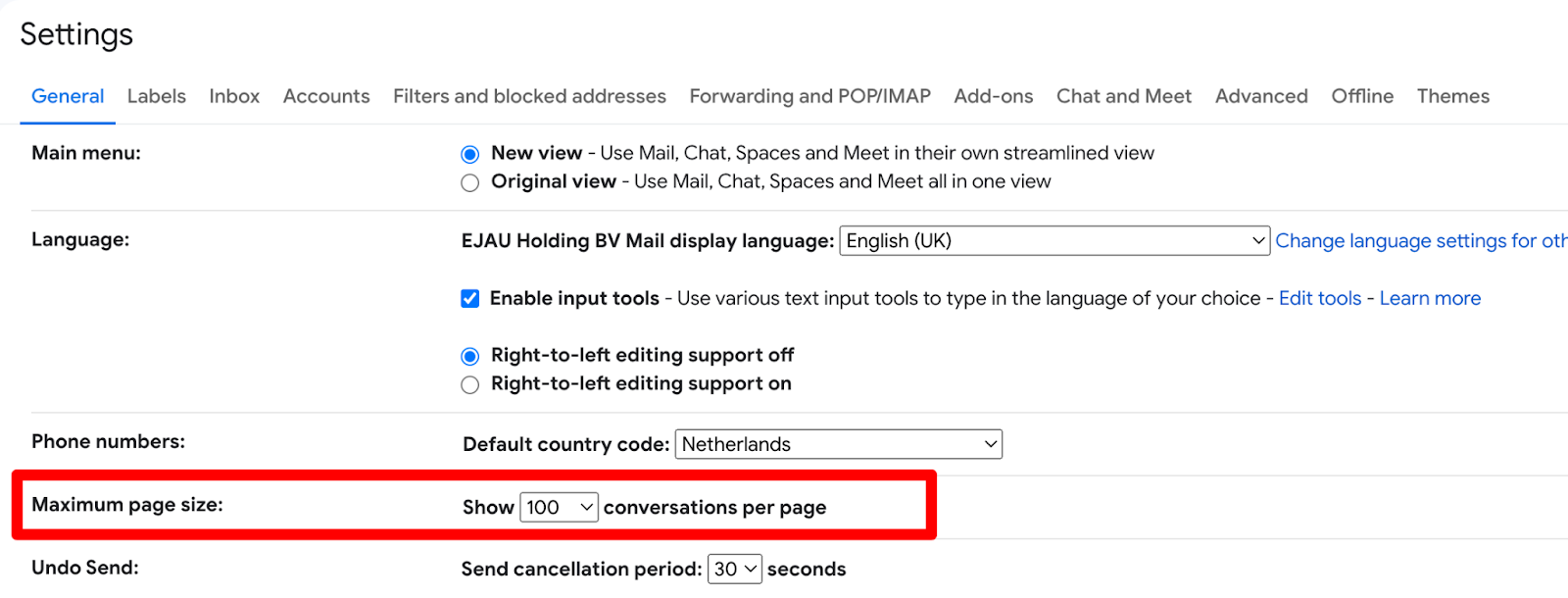Viewport: 1568px width, 598px height.
Task: Switch to the Labels tab
Action: pos(157,96)
